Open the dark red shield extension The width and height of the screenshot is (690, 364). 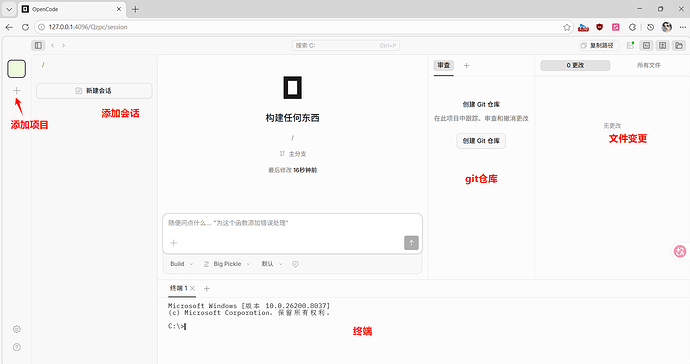click(x=599, y=27)
